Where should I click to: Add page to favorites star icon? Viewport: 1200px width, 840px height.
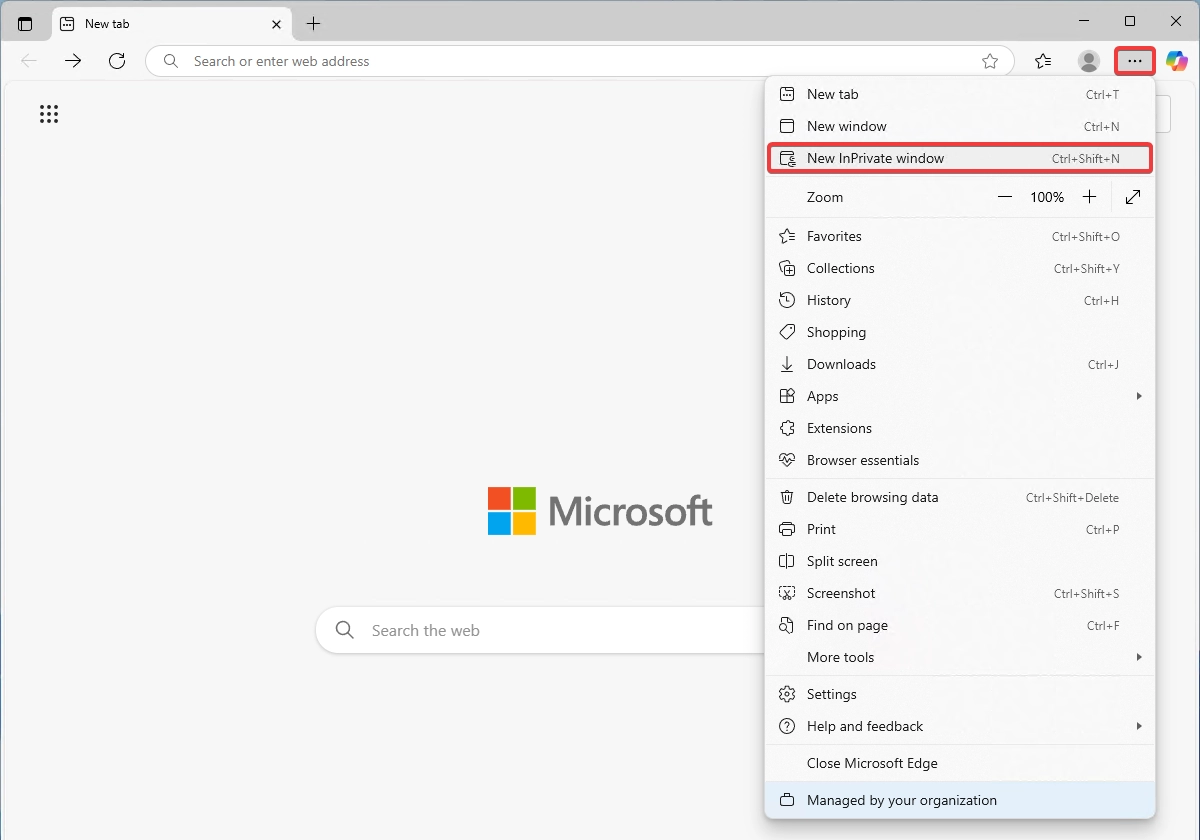(x=990, y=61)
